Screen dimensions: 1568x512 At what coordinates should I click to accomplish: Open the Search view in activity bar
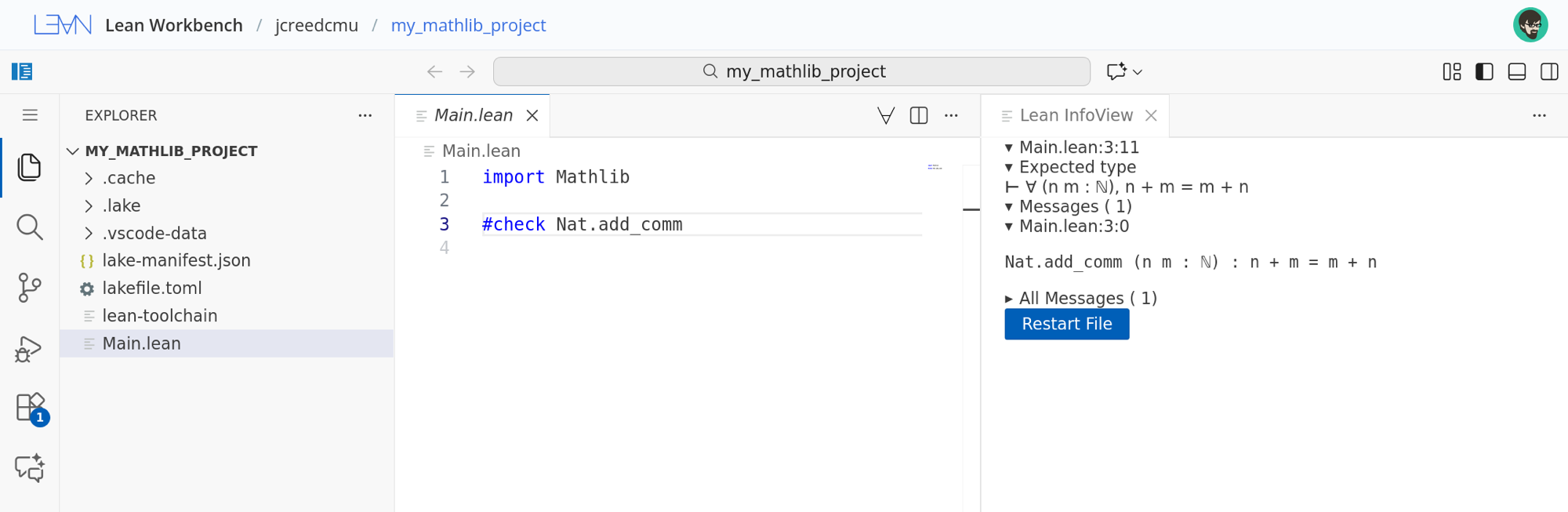29,227
